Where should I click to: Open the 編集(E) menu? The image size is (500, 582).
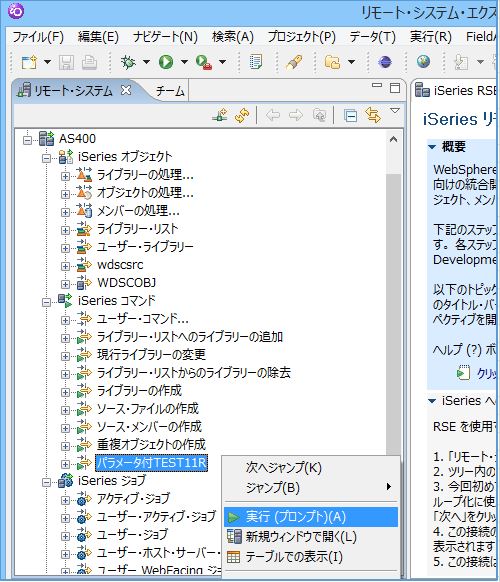pyautogui.click(x=98, y=37)
